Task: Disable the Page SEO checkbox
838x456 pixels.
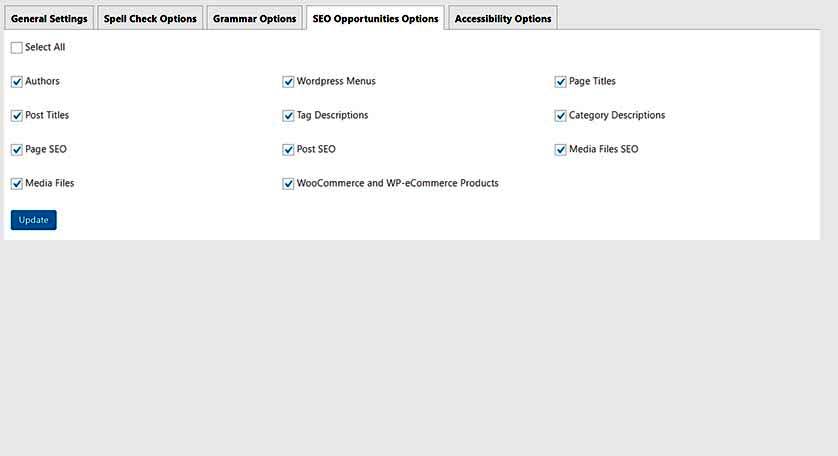Action: (17, 150)
